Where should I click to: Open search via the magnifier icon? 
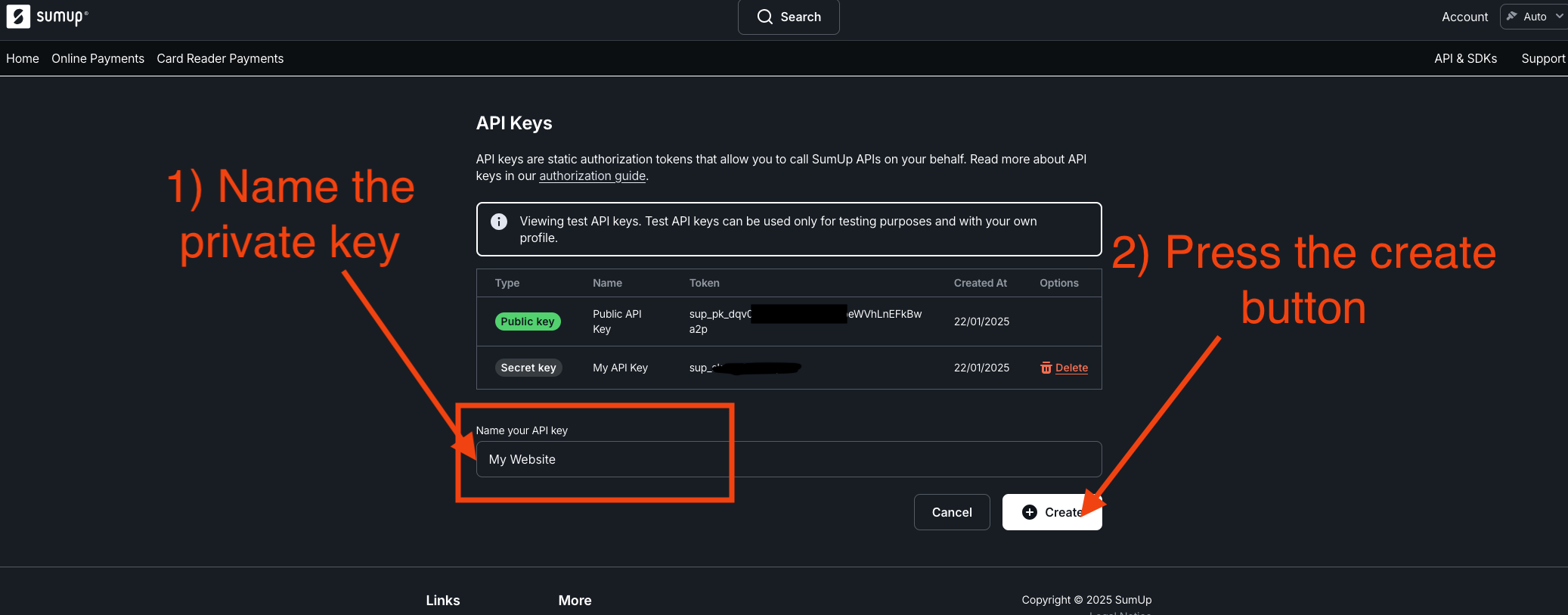click(x=765, y=17)
